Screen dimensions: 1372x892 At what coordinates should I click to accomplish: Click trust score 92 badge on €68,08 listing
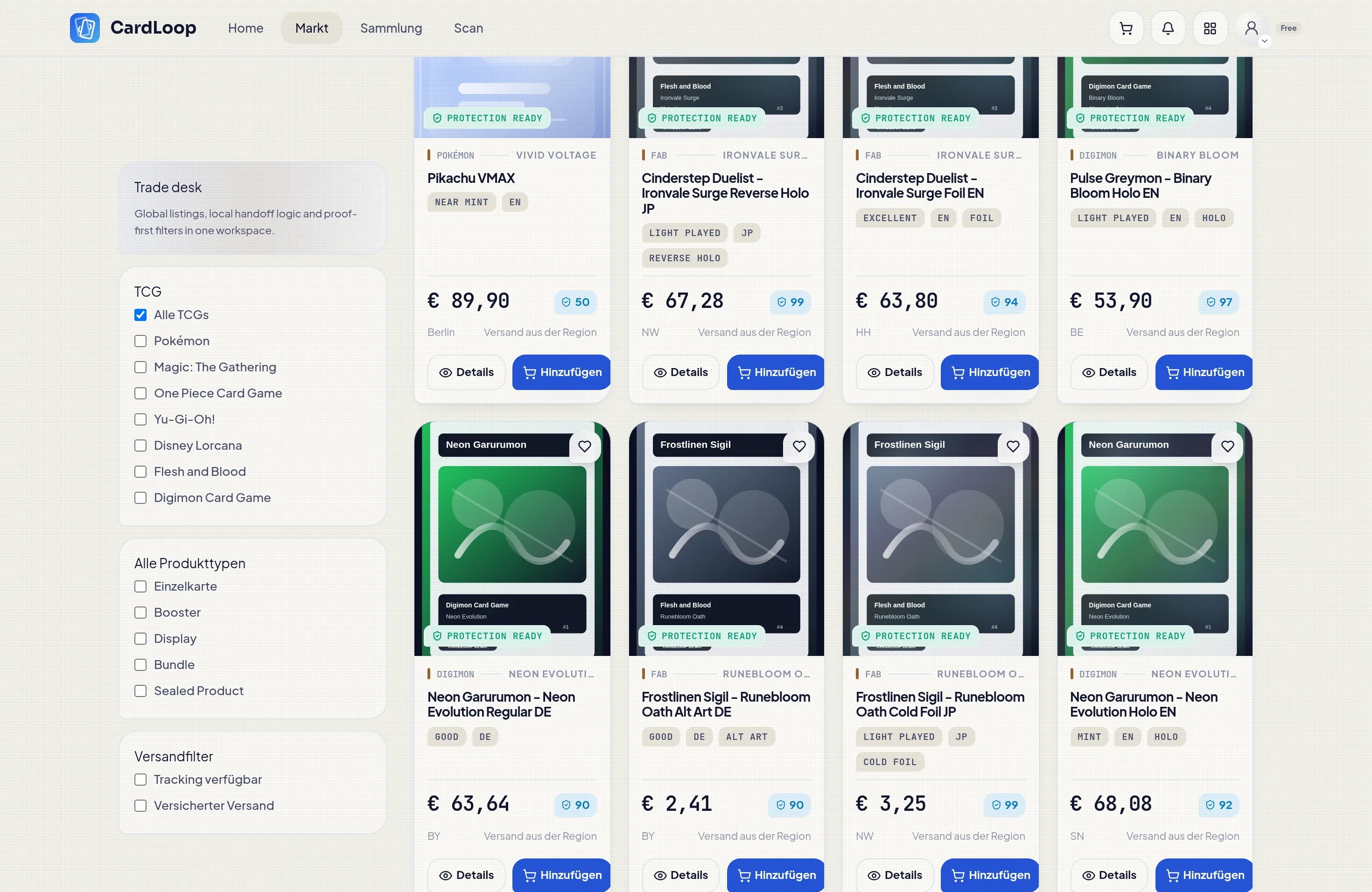point(1218,805)
